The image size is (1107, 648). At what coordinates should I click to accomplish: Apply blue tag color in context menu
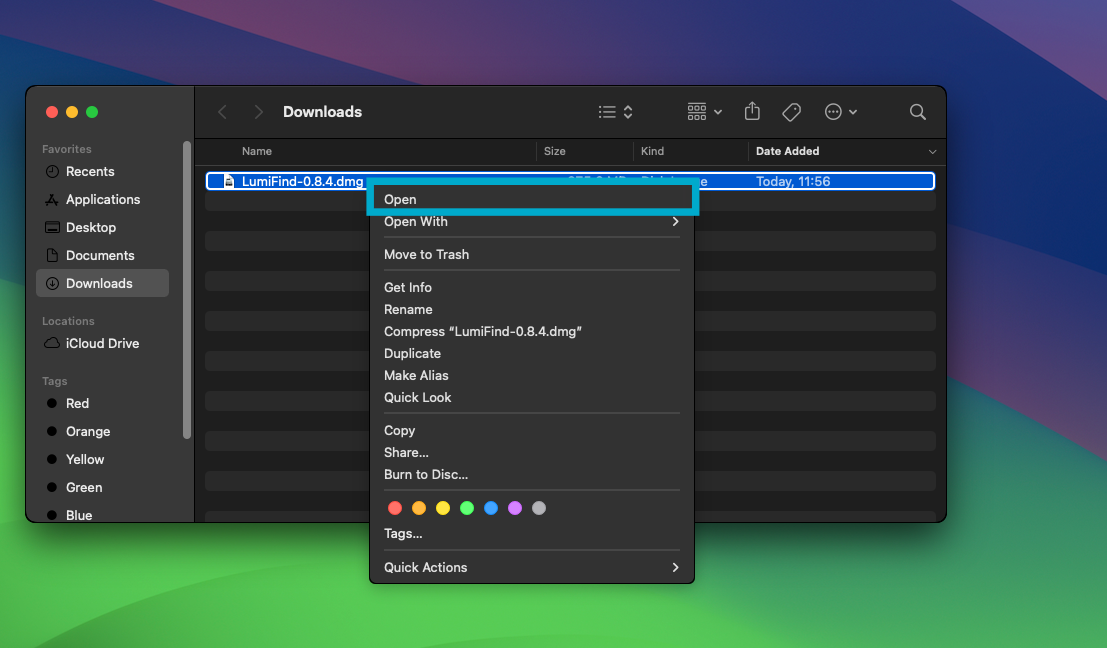coord(491,508)
